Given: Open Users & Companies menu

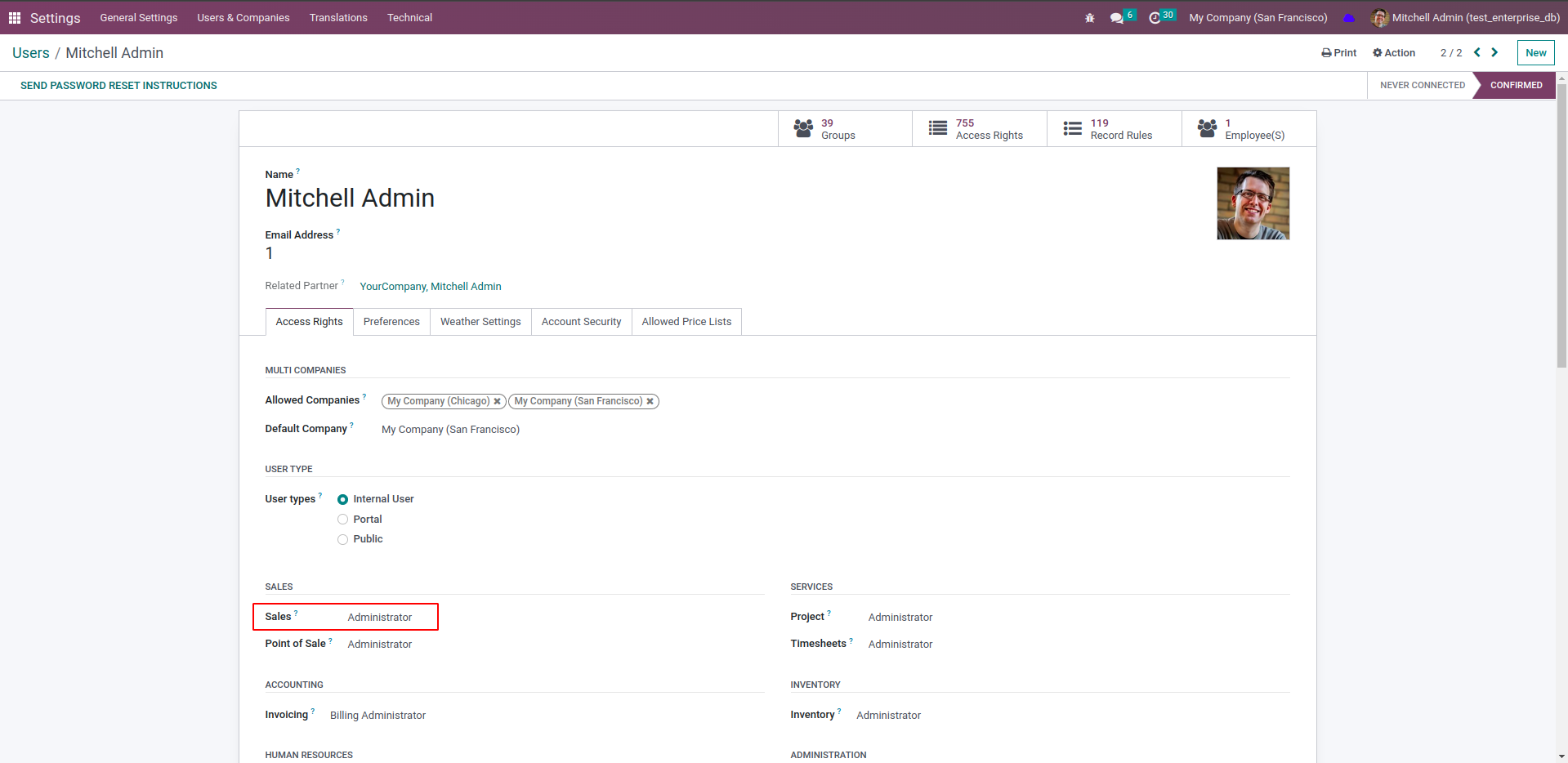Looking at the screenshot, I should tap(243, 18).
